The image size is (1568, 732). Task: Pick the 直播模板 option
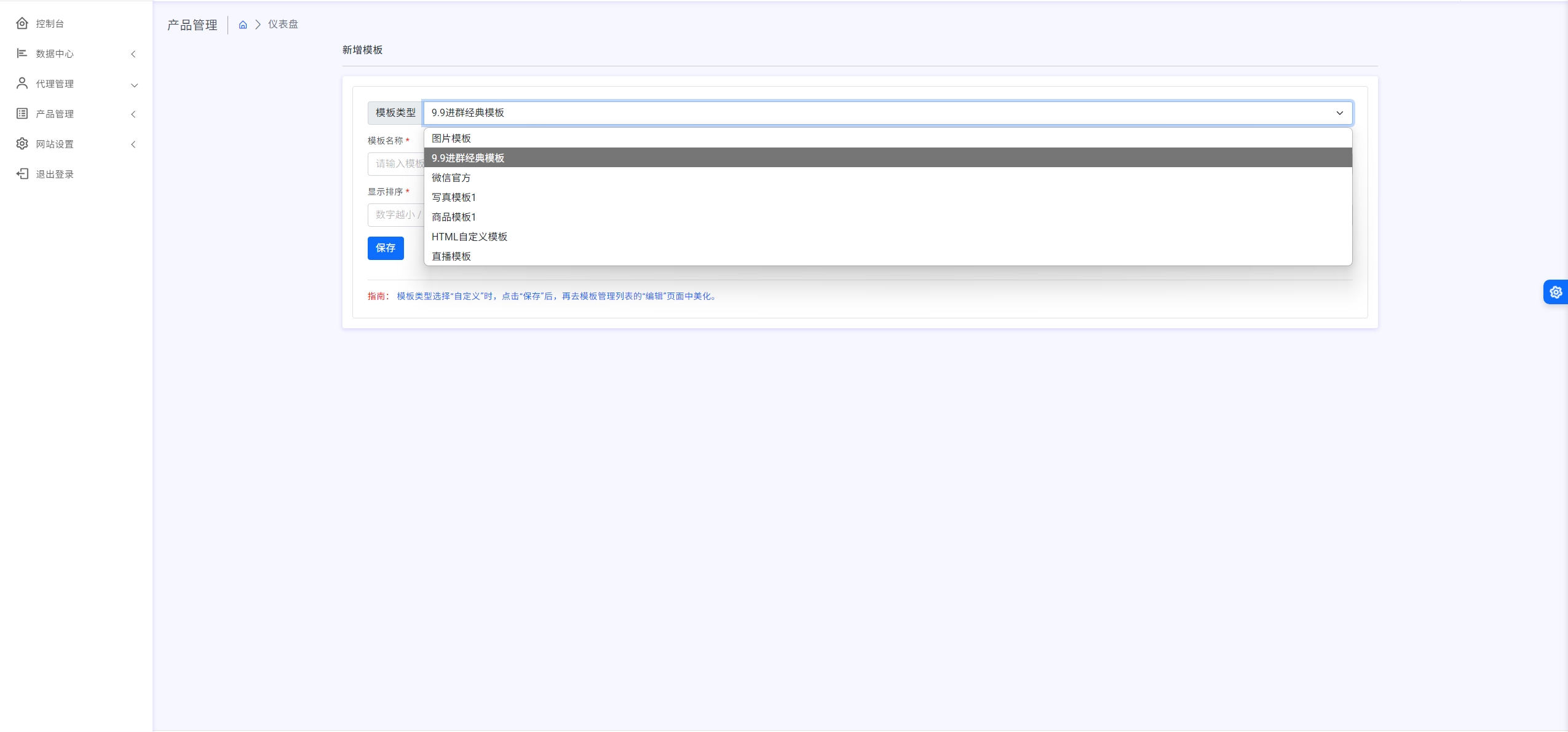click(451, 256)
